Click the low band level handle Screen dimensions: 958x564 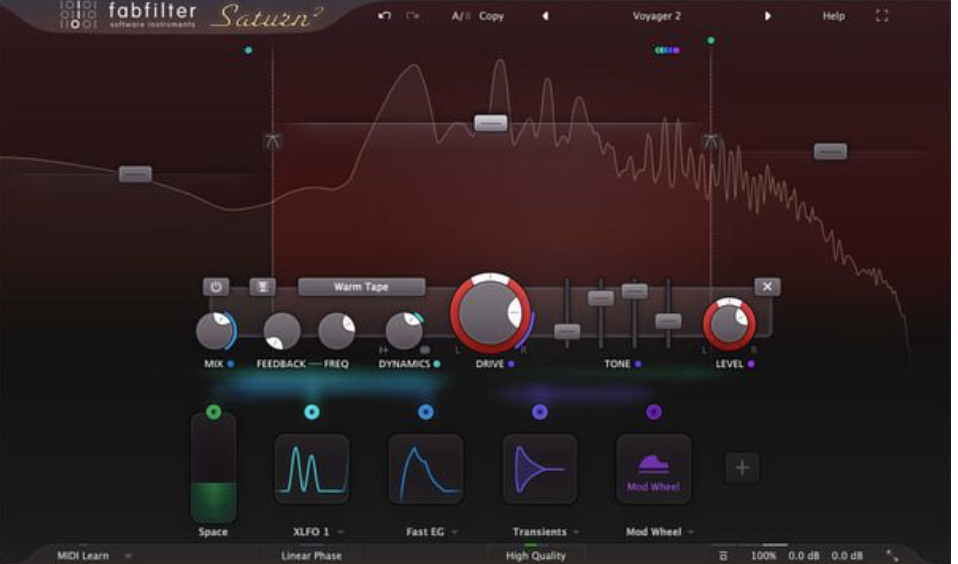point(135,174)
